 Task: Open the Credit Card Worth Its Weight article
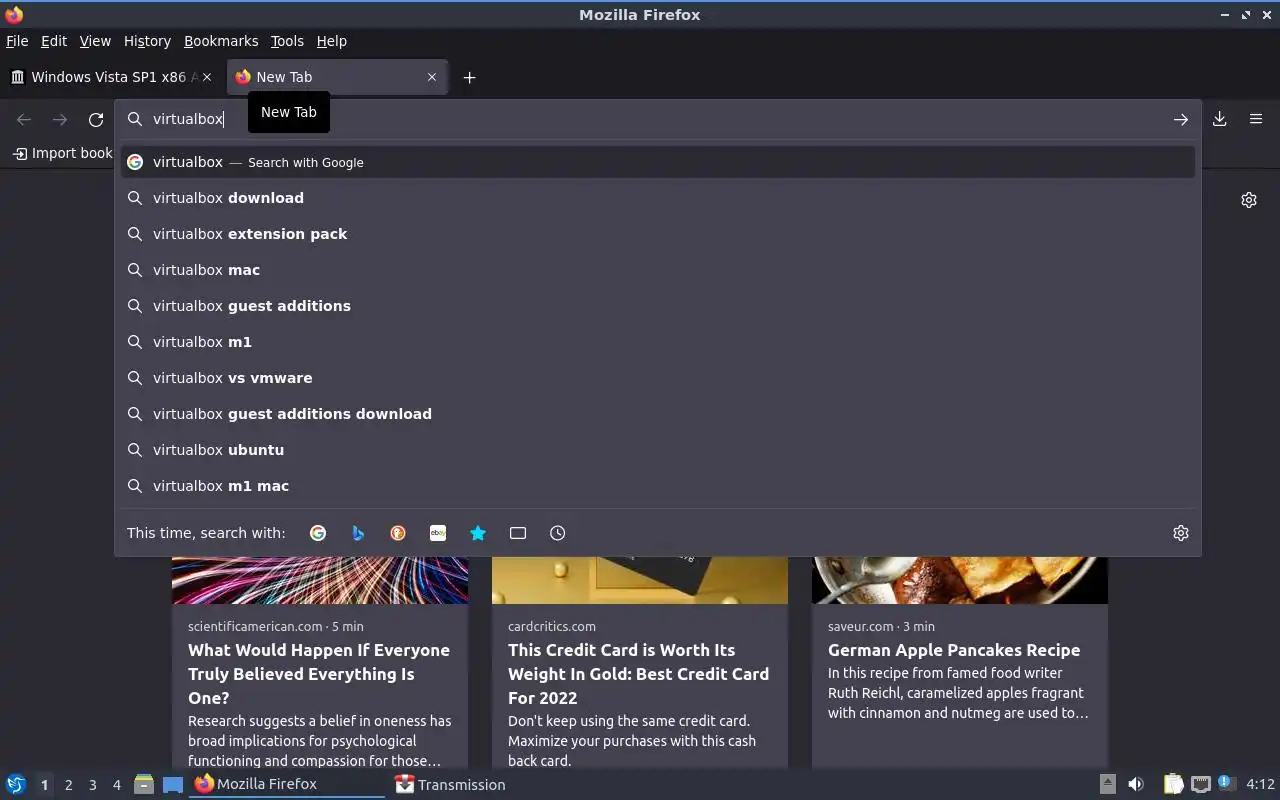pos(638,674)
